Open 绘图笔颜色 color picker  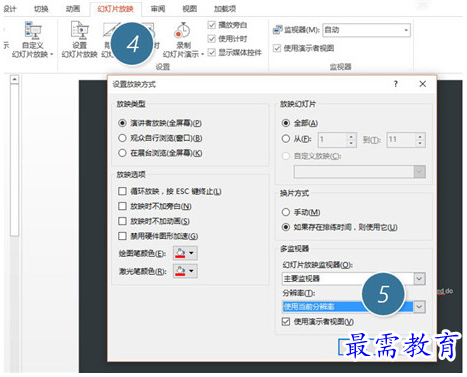pos(185,253)
